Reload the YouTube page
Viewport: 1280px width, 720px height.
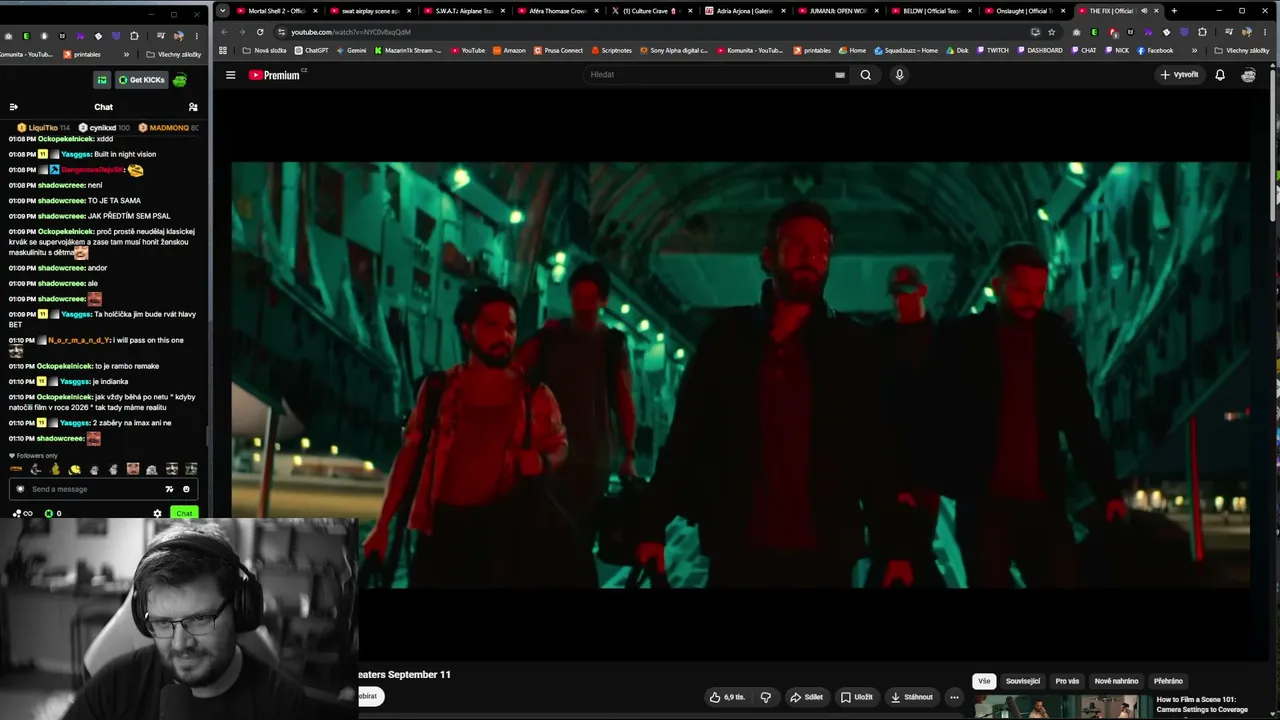[x=260, y=32]
